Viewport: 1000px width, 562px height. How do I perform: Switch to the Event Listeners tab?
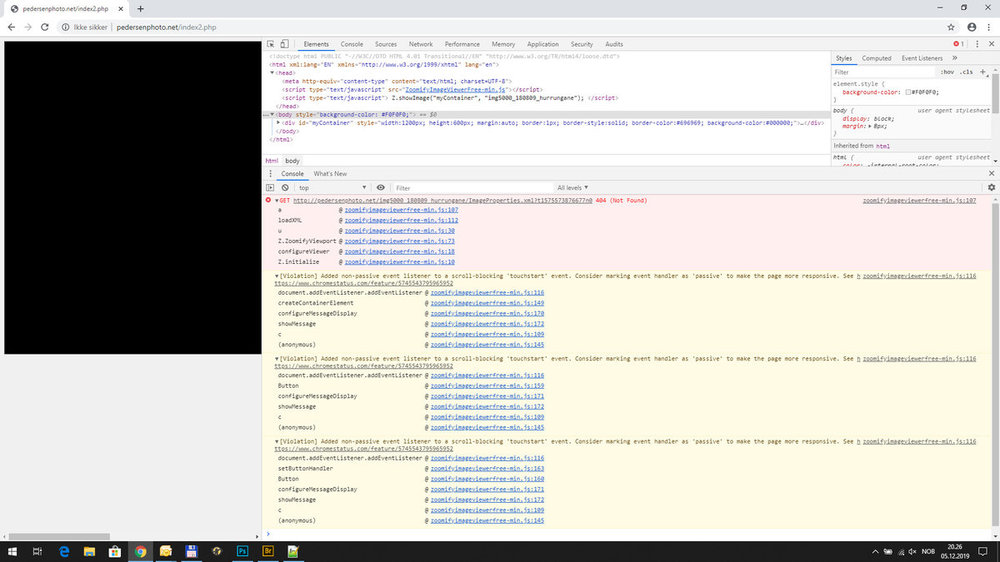coord(921,58)
